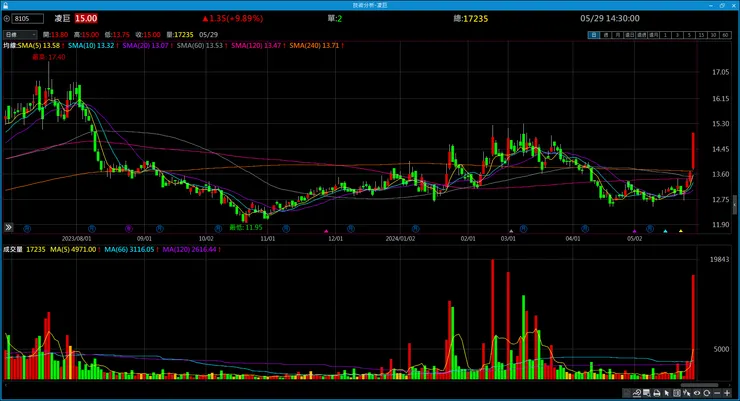Click the stock code field 8105

(28, 19)
